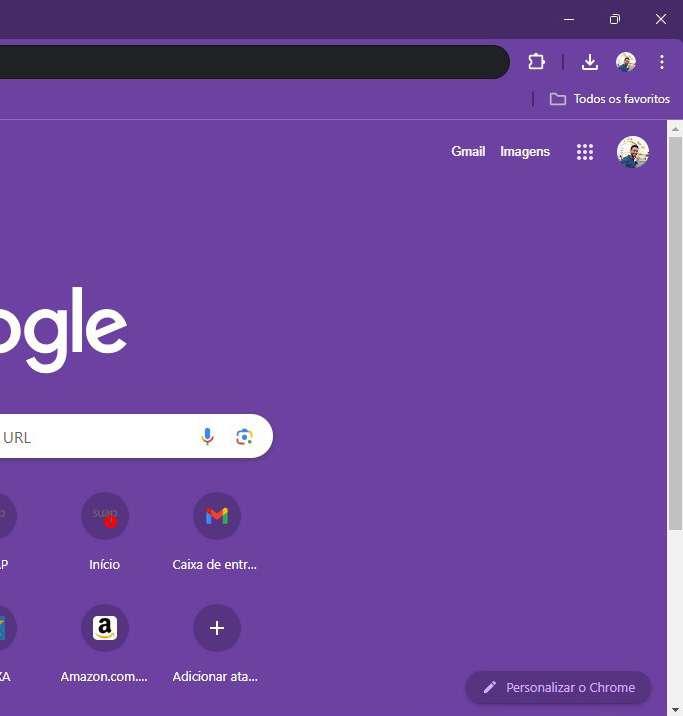Close the Chrome window
The height and width of the screenshot is (716, 683).
click(661, 19)
